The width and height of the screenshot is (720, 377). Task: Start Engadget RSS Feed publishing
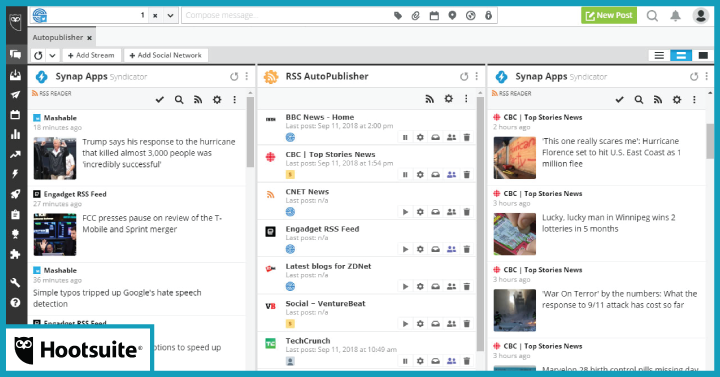point(405,249)
